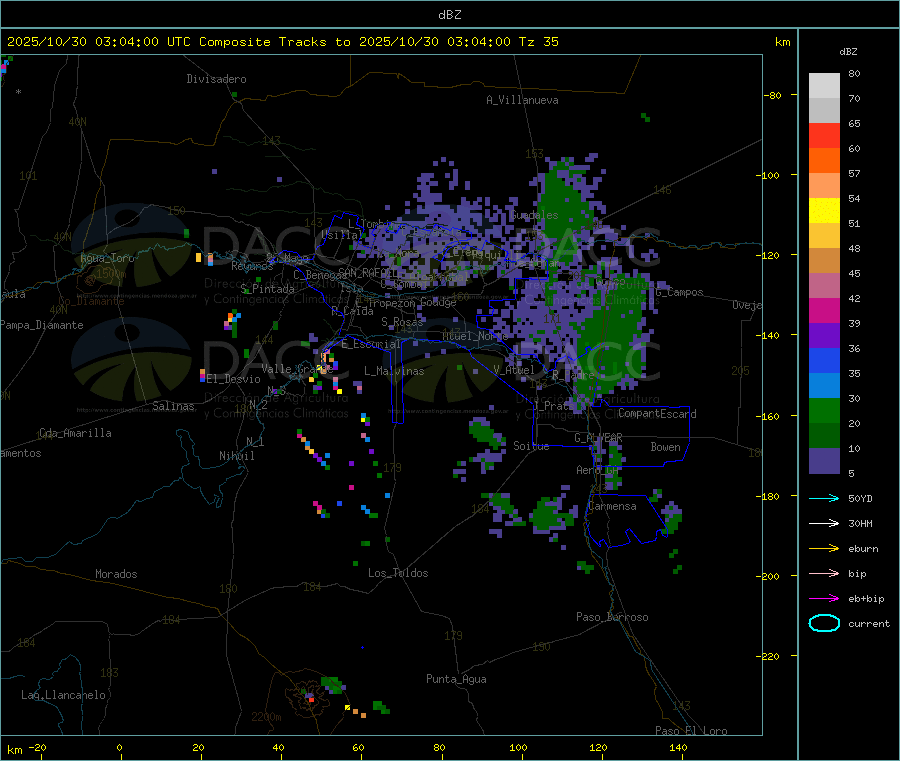Click the green echo cell west of Carmensa
This screenshot has width=900, height=761.
(x=549, y=513)
